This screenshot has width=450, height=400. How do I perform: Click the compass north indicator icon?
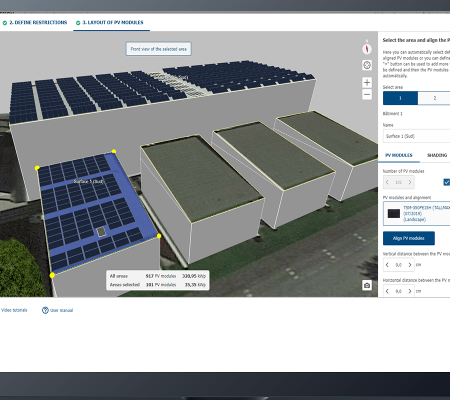[x=367, y=49]
